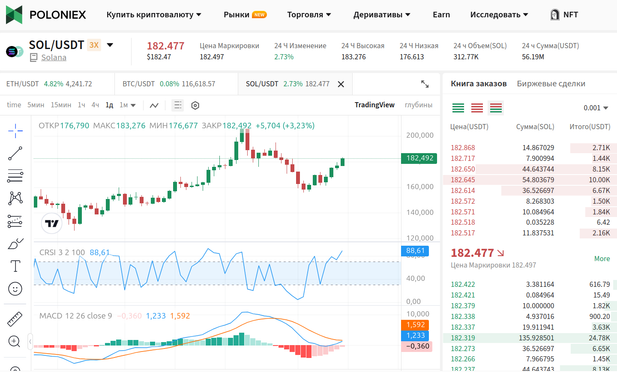Open Исследовать dropdown menu
This screenshot has height=374, width=617.
coord(499,15)
